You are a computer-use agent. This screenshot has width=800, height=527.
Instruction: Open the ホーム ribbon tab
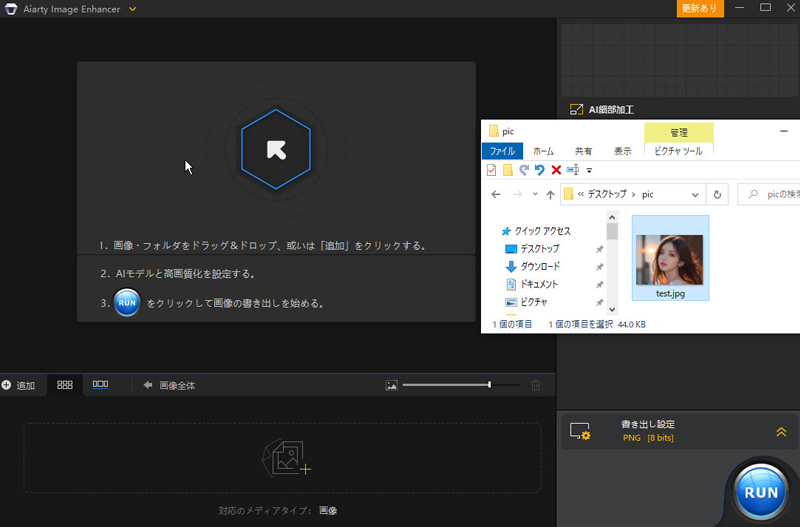pyautogui.click(x=543, y=151)
